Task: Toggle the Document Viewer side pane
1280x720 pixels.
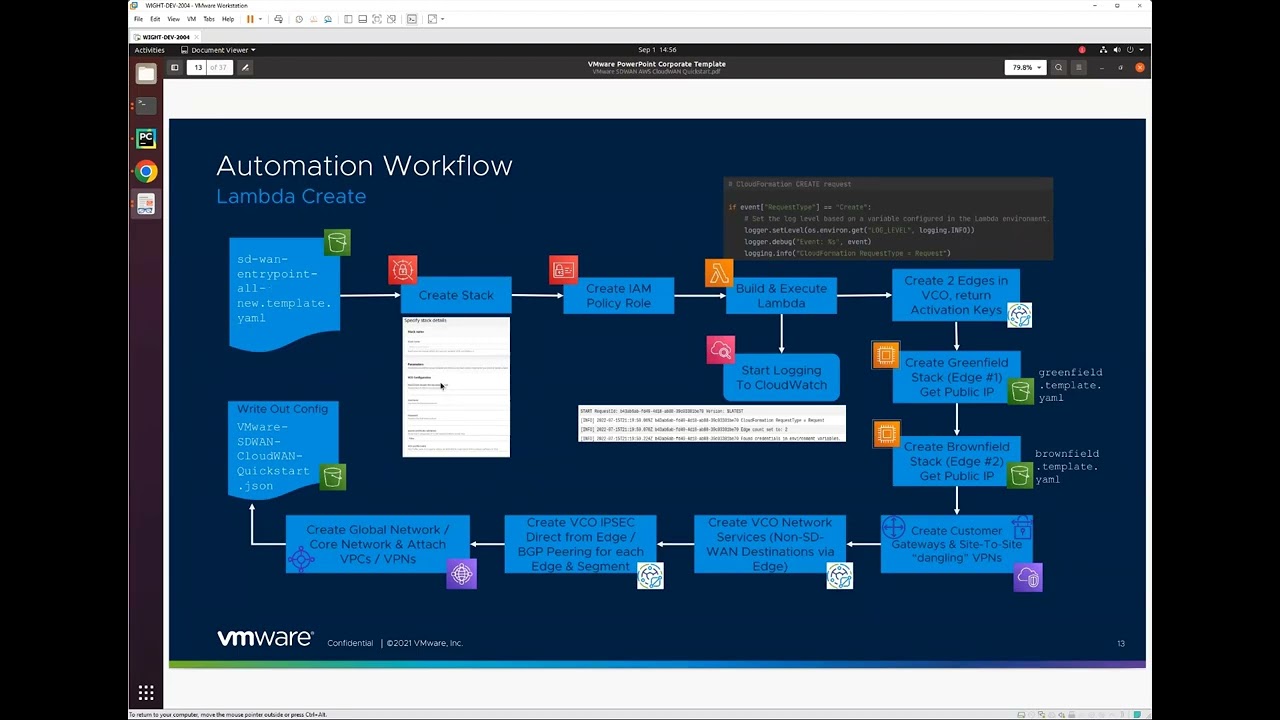Action: [x=174, y=68]
